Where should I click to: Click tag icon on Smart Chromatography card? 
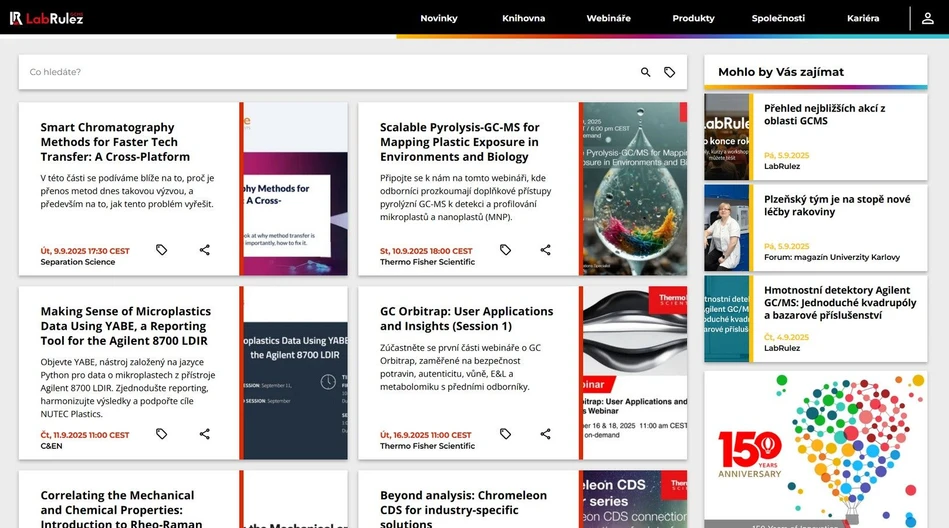tap(162, 250)
